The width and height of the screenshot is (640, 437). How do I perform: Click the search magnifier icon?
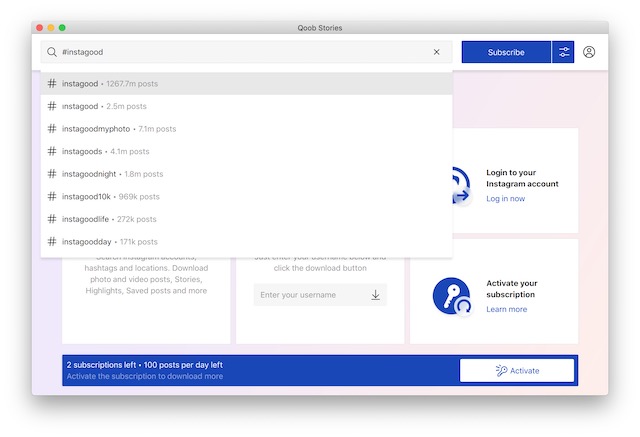[x=51, y=52]
